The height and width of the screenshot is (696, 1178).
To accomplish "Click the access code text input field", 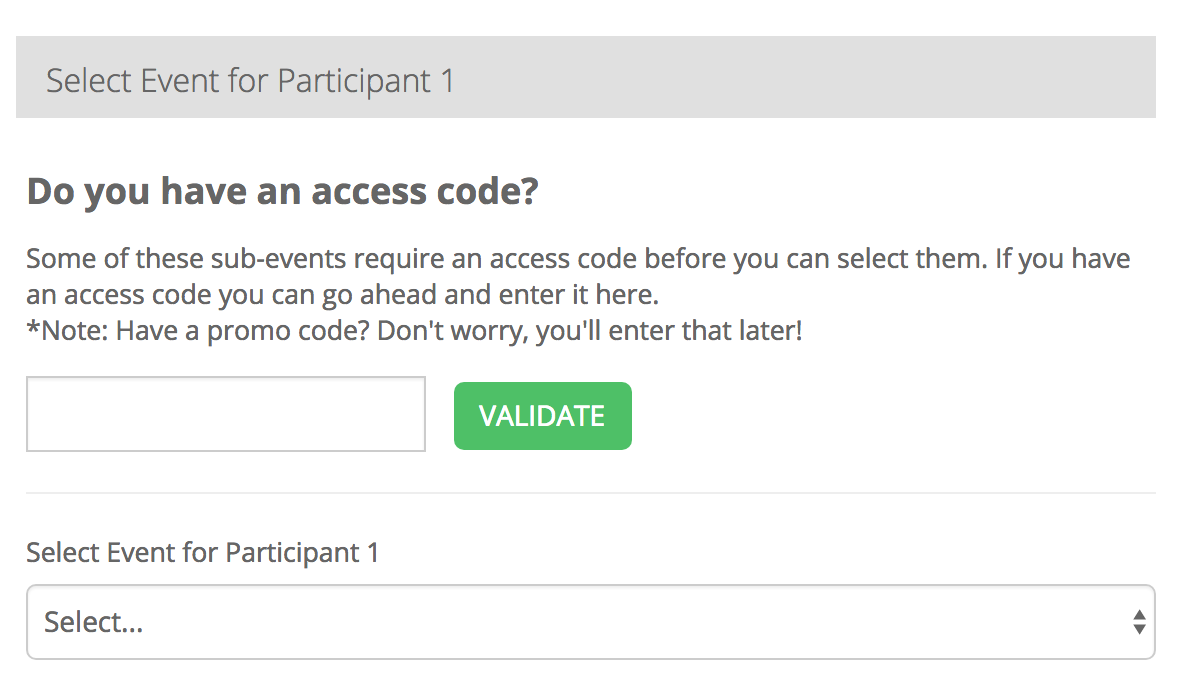I will point(226,414).
